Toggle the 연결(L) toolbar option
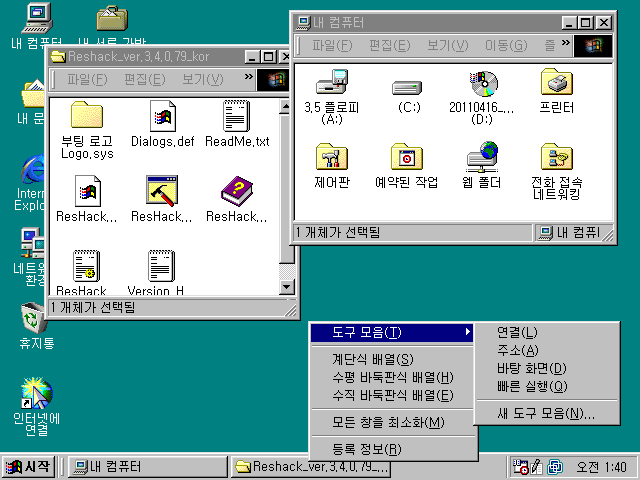This screenshot has width=640, height=480. tap(547, 332)
